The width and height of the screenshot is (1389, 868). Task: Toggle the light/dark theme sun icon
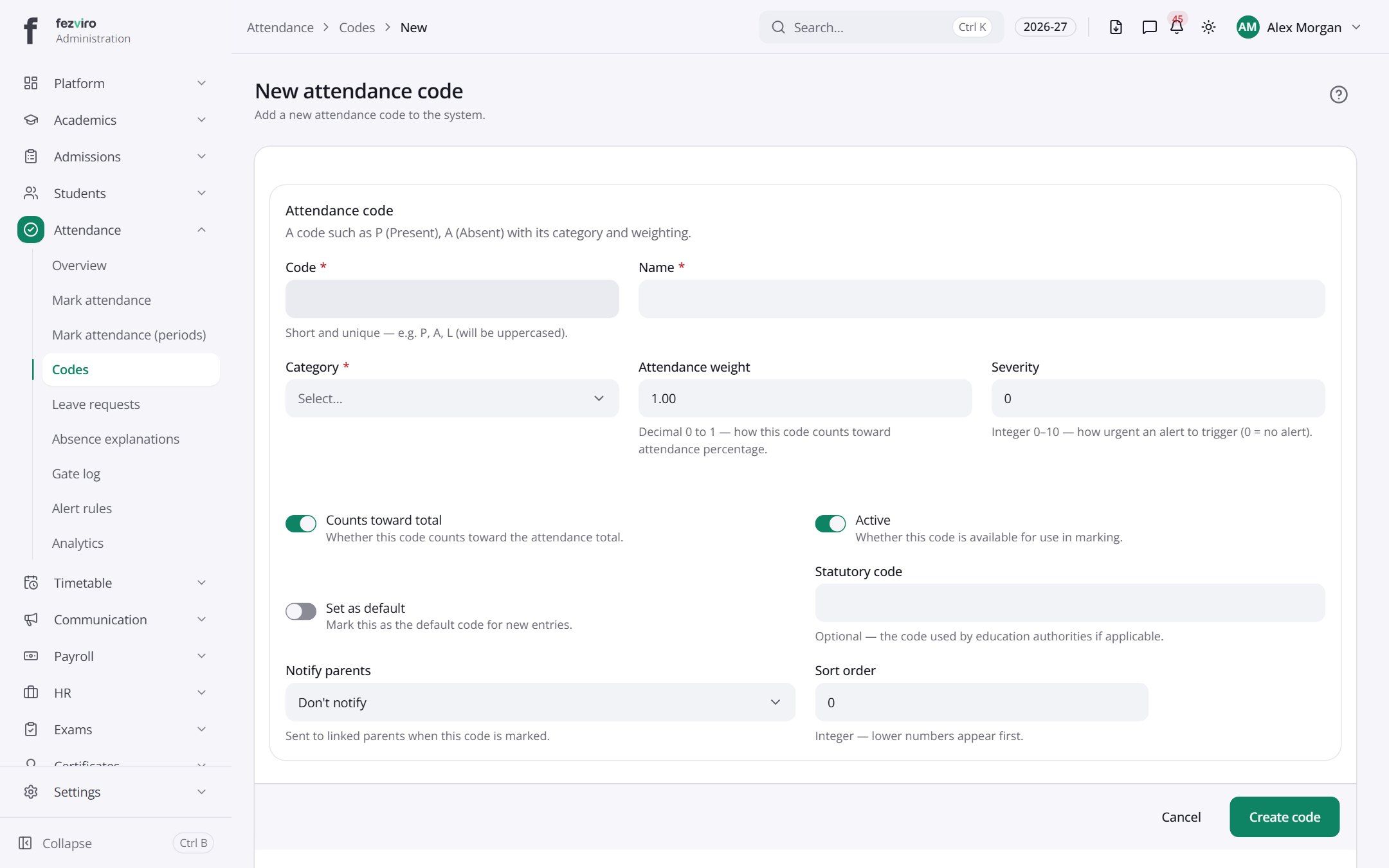click(x=1208, y=27)
